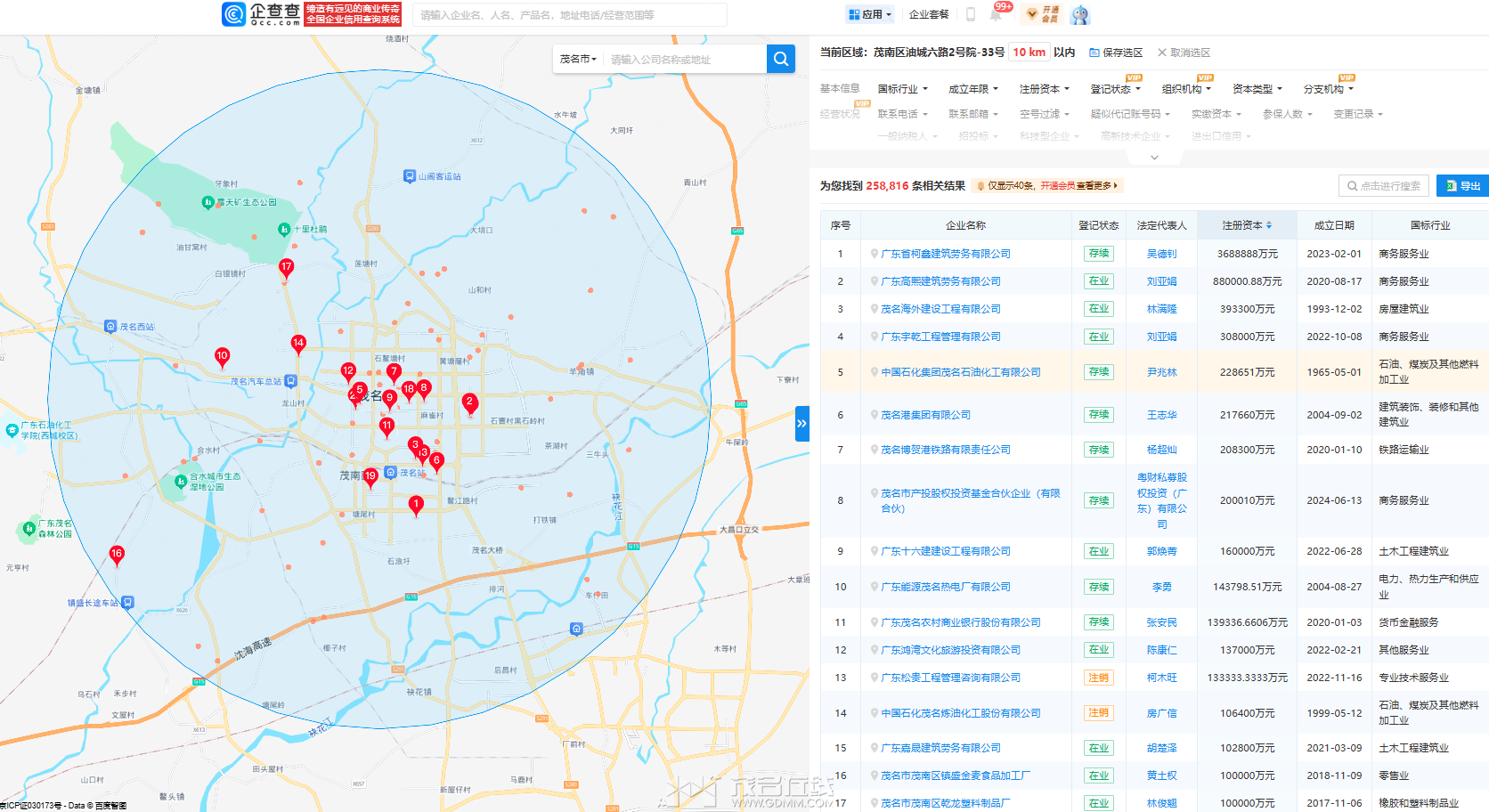Click the 导出 export button
This screenshot has height=812, width=1489.
1462,186
